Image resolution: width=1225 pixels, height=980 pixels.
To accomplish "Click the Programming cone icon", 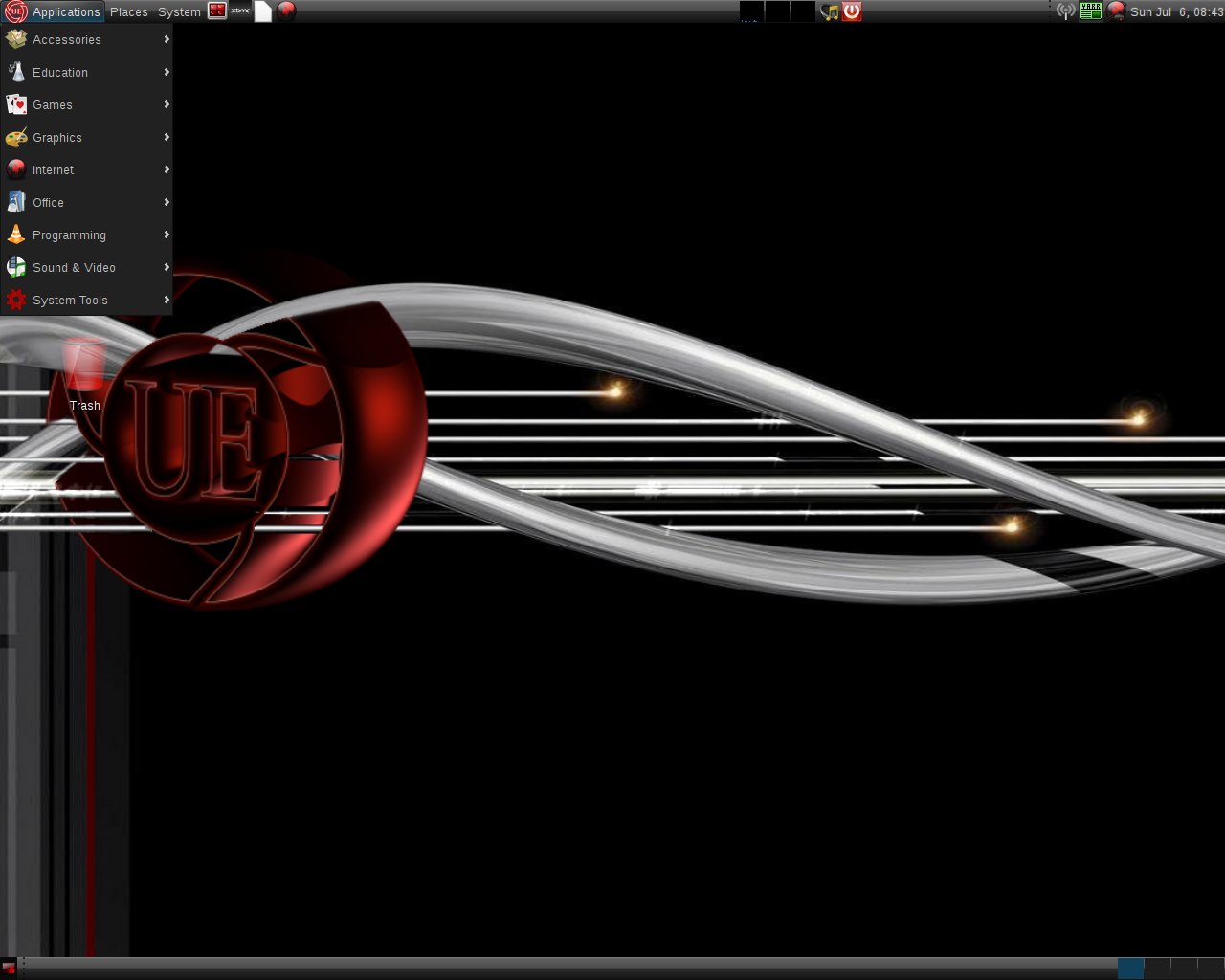I will (x=16, y=234).
